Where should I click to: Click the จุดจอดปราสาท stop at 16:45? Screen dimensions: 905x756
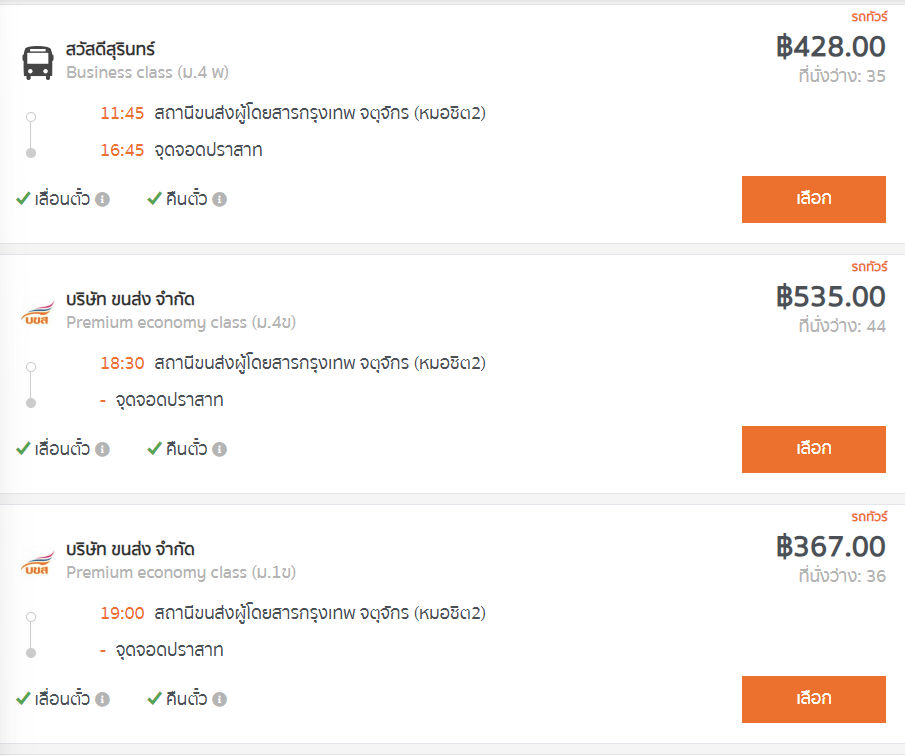pos(208,151)
